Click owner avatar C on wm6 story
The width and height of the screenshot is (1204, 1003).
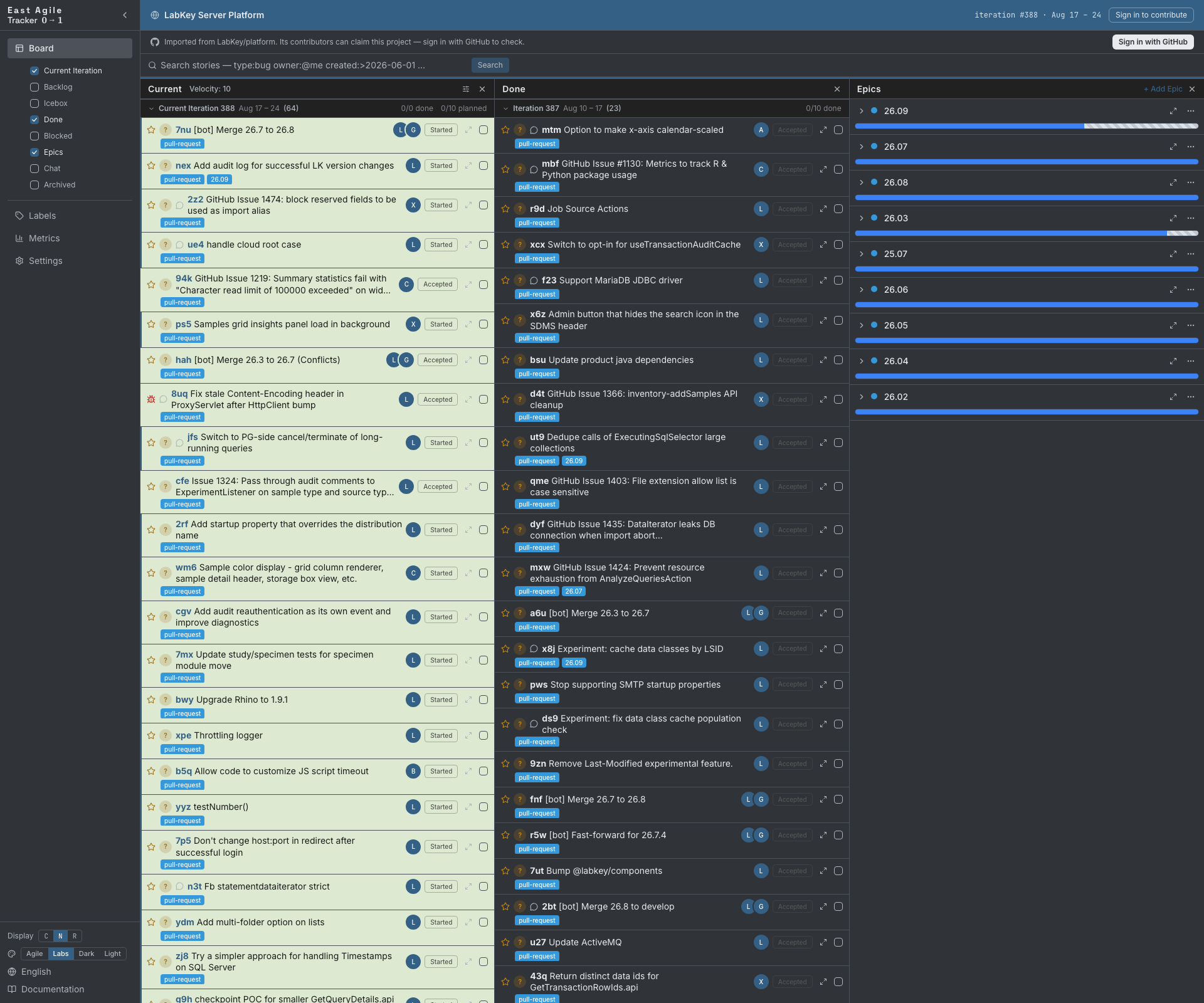click(x=413, y=573)
